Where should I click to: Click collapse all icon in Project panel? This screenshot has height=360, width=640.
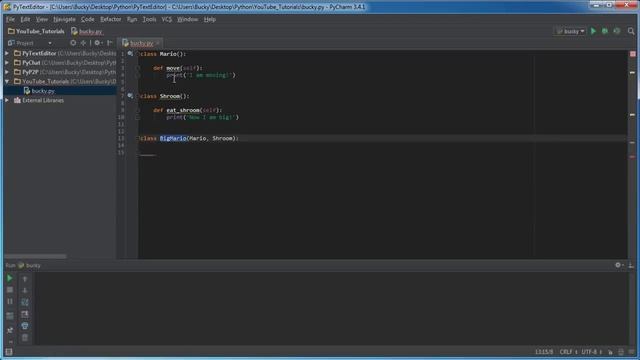point(83,43)
